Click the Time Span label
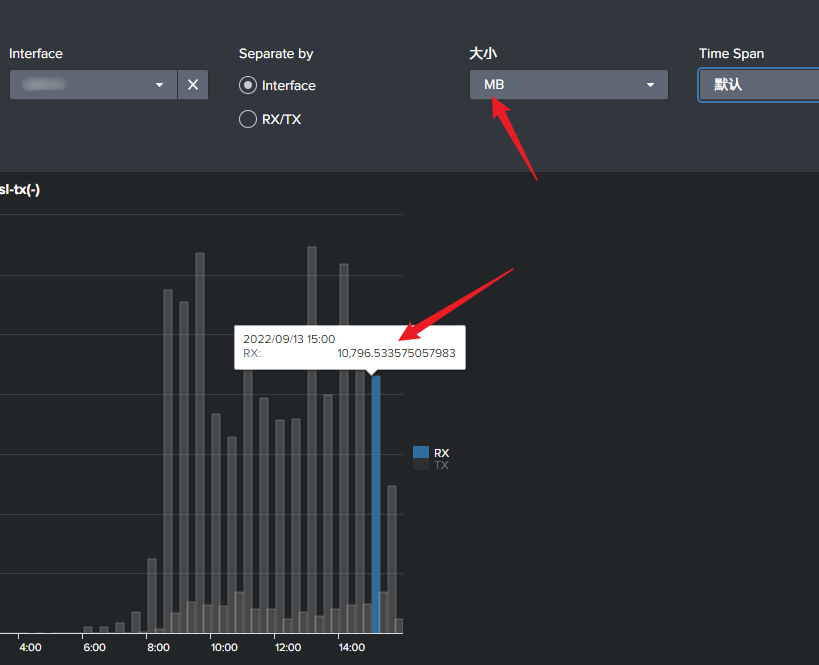The height and width of the screenshot is (665, 819). tap(731, 53)
